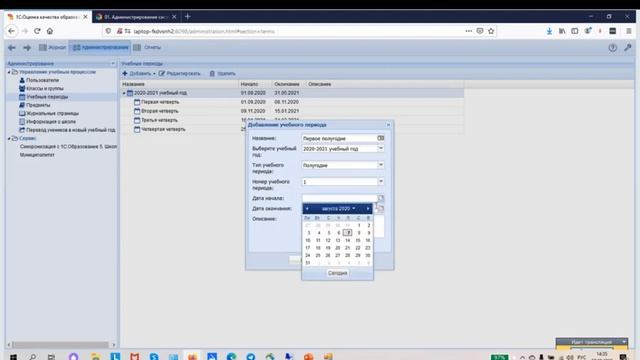This screenshot has height=360, width=640.
Task: Click the sidebar horizontal scrollbar
Action: tap(61, 345)
